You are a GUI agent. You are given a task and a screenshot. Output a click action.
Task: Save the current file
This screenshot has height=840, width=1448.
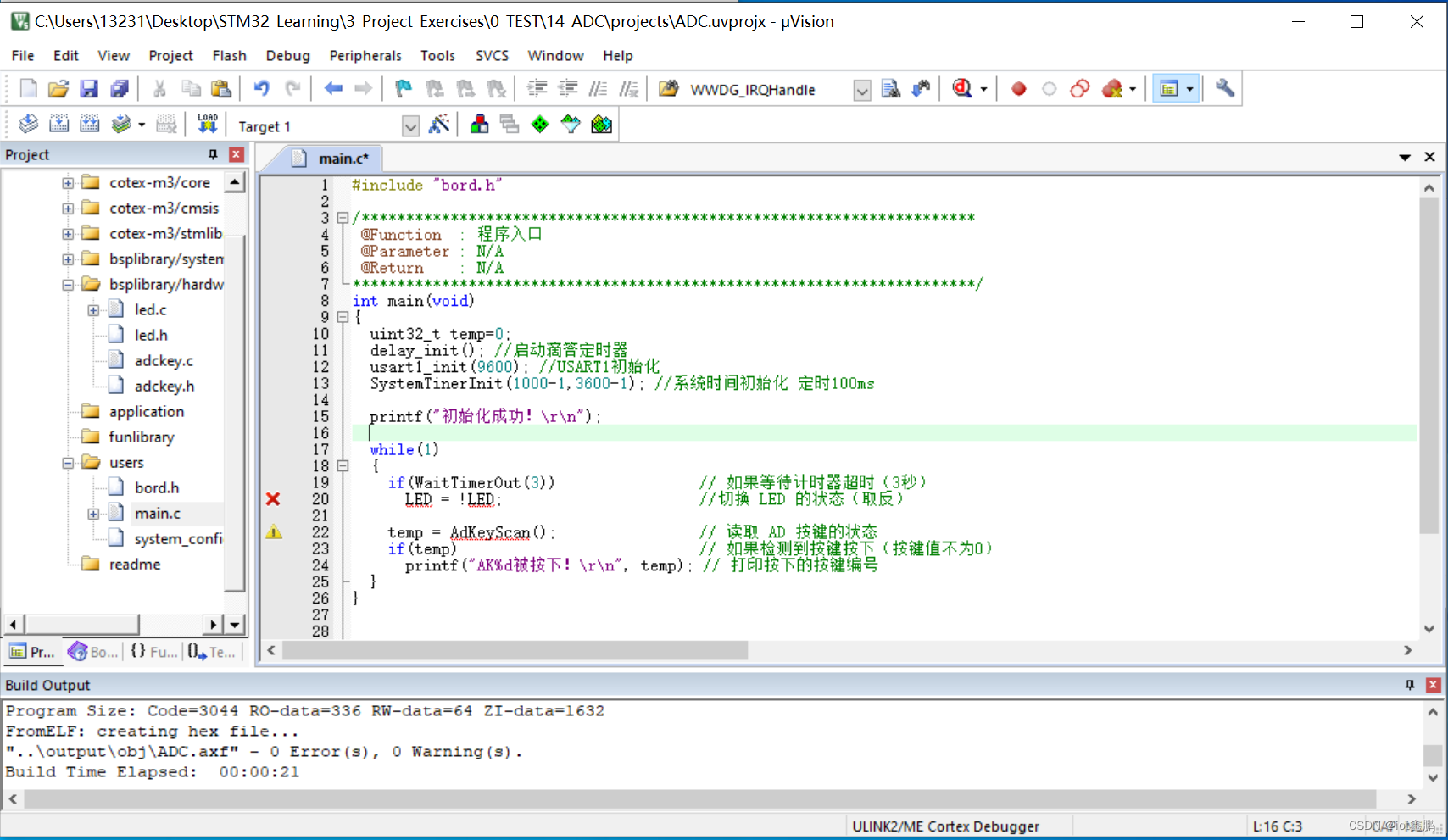(89, 89)
